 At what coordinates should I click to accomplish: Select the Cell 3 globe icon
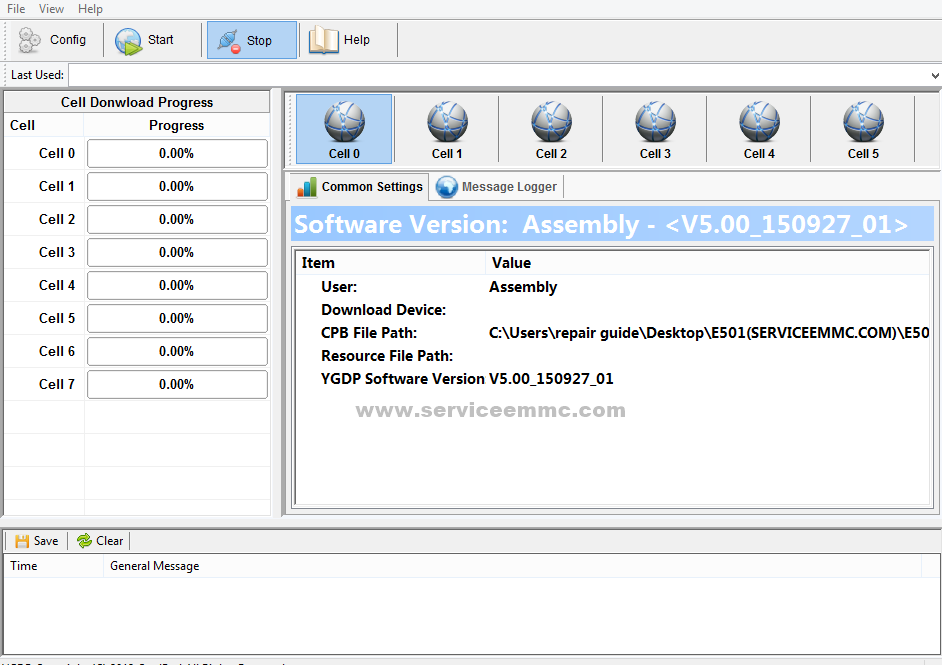click(655, 122)
